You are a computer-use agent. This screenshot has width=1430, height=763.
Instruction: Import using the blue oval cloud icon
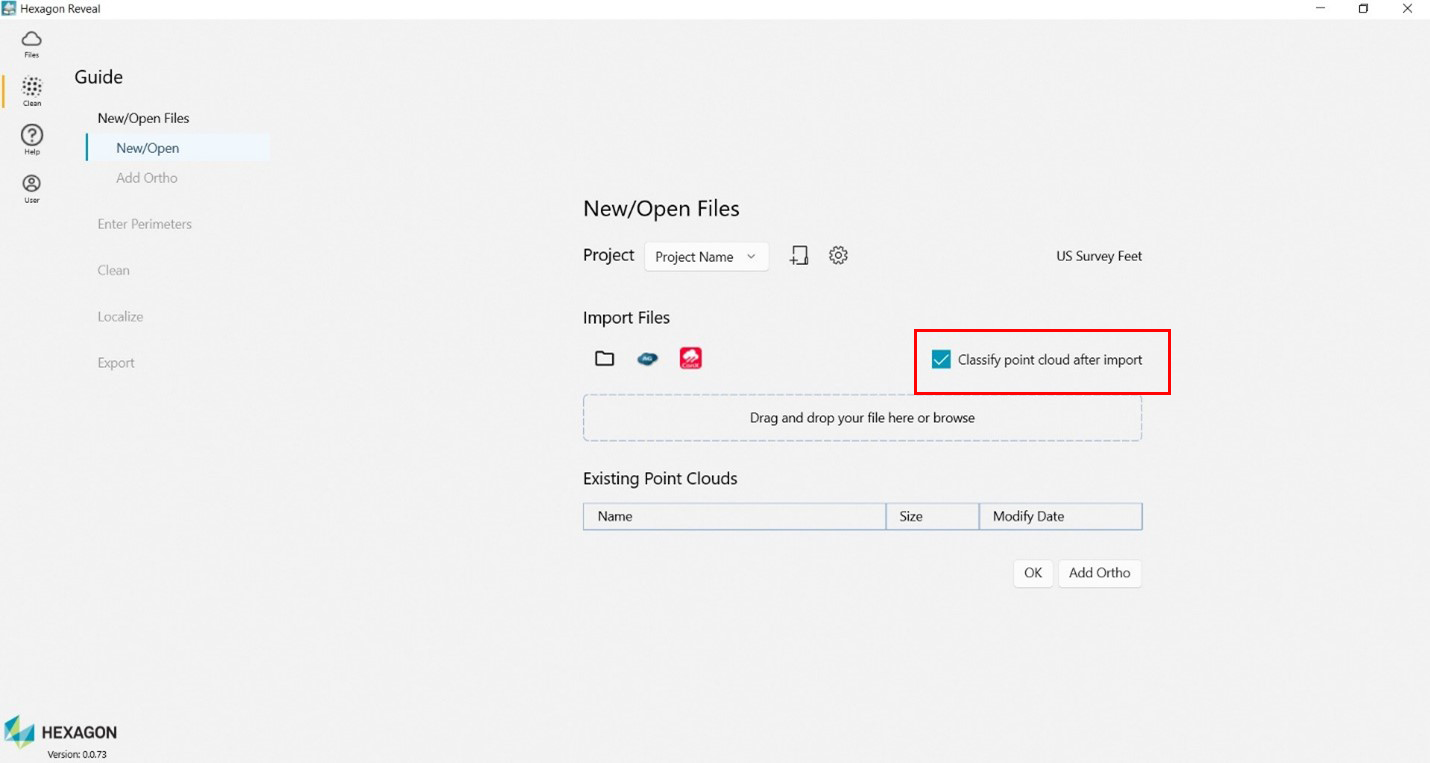pyautogui.click(x=647, y=358)
